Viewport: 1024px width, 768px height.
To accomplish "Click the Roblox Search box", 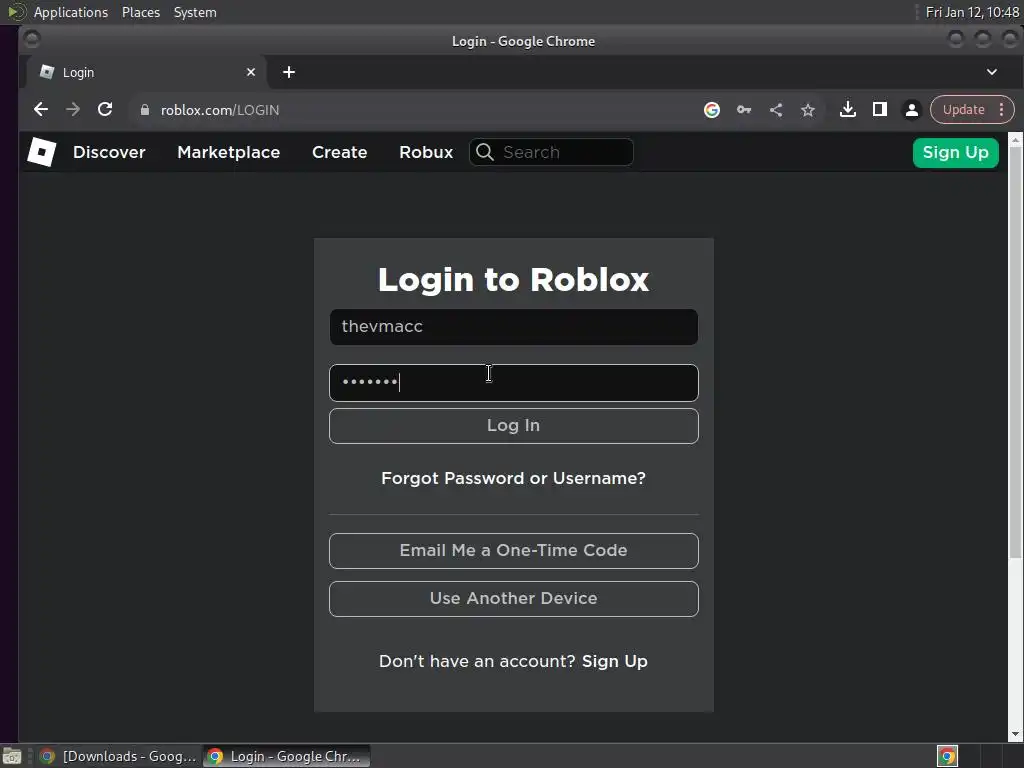I will pos(551,152).
